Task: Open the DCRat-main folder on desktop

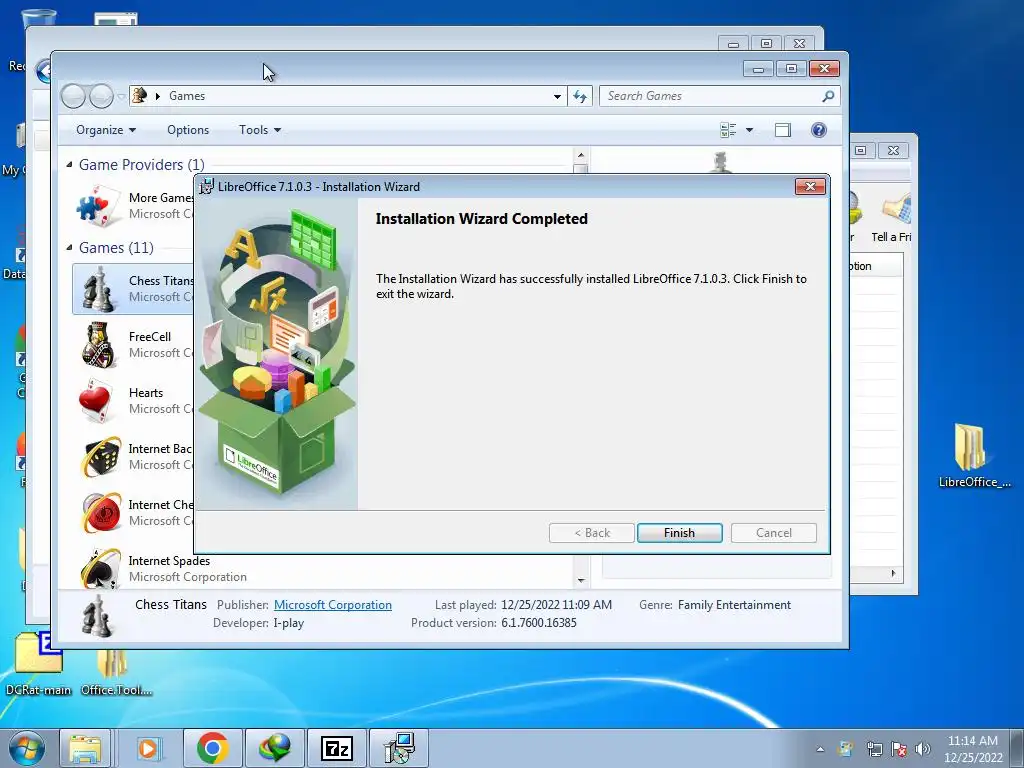Action: [39, 653]
